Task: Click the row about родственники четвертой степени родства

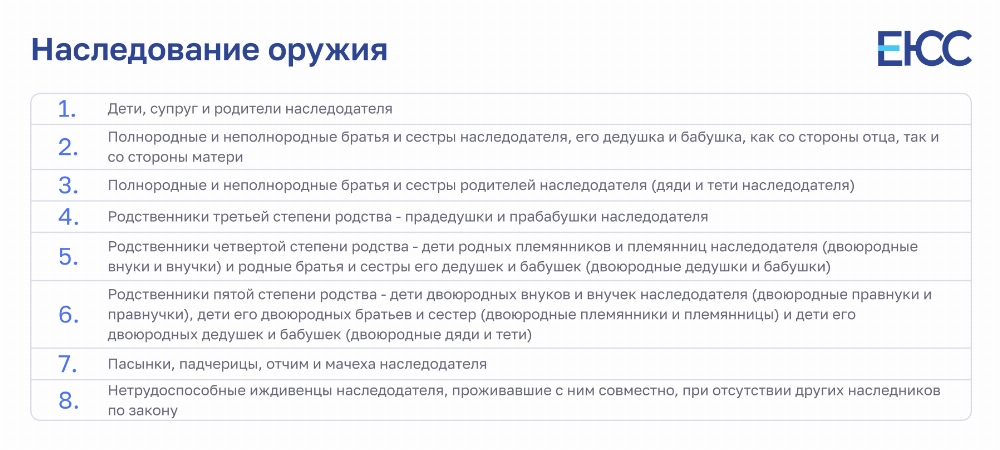Action: pos(501,256)
